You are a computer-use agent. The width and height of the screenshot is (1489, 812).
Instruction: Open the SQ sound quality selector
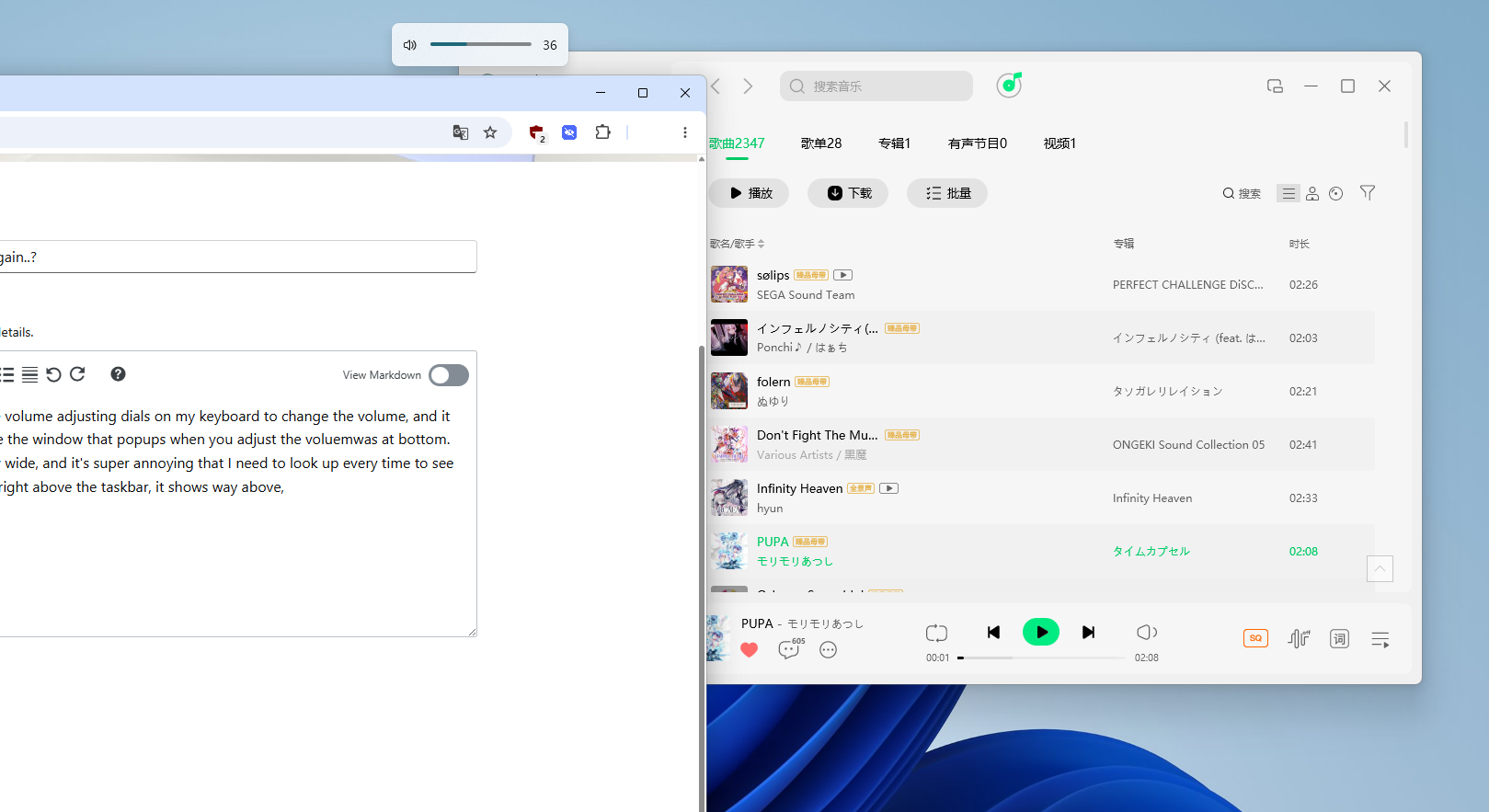click(1255, 638)
